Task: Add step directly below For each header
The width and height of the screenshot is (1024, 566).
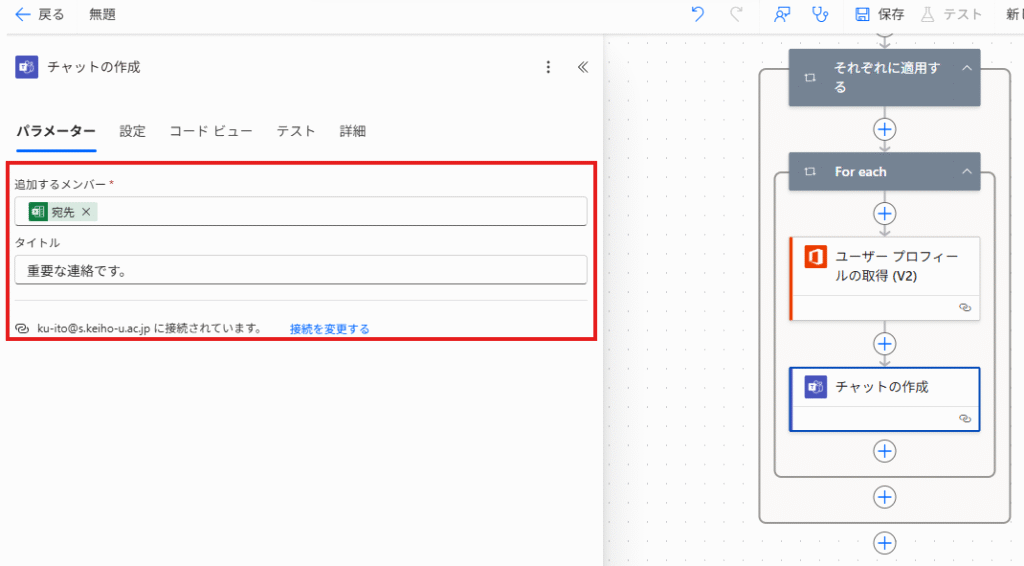Action: coord(884,213)
